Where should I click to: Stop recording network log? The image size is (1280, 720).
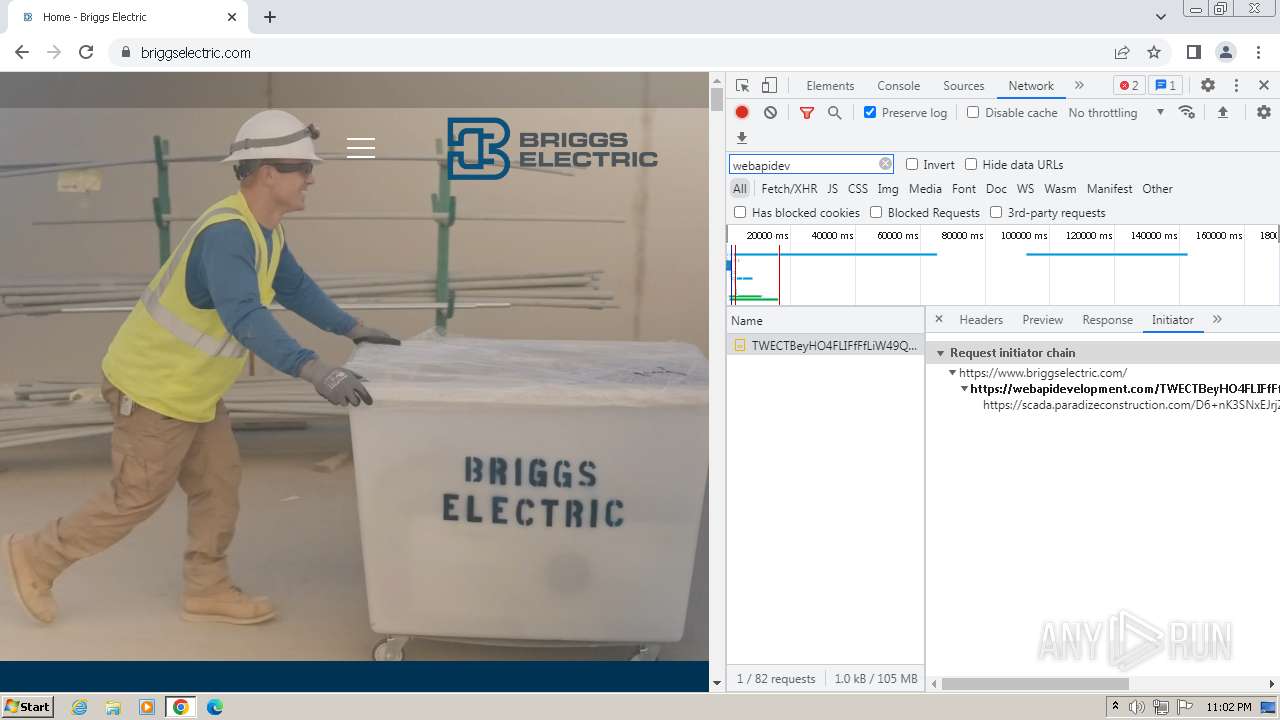(742, 113)
